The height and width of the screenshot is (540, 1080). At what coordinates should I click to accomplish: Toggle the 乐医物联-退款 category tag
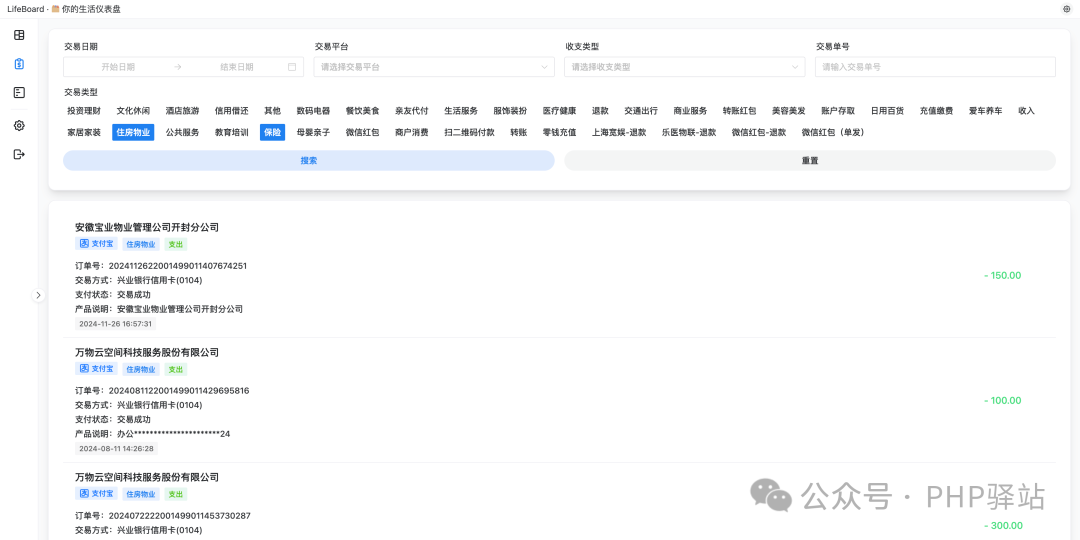[689, 132]
